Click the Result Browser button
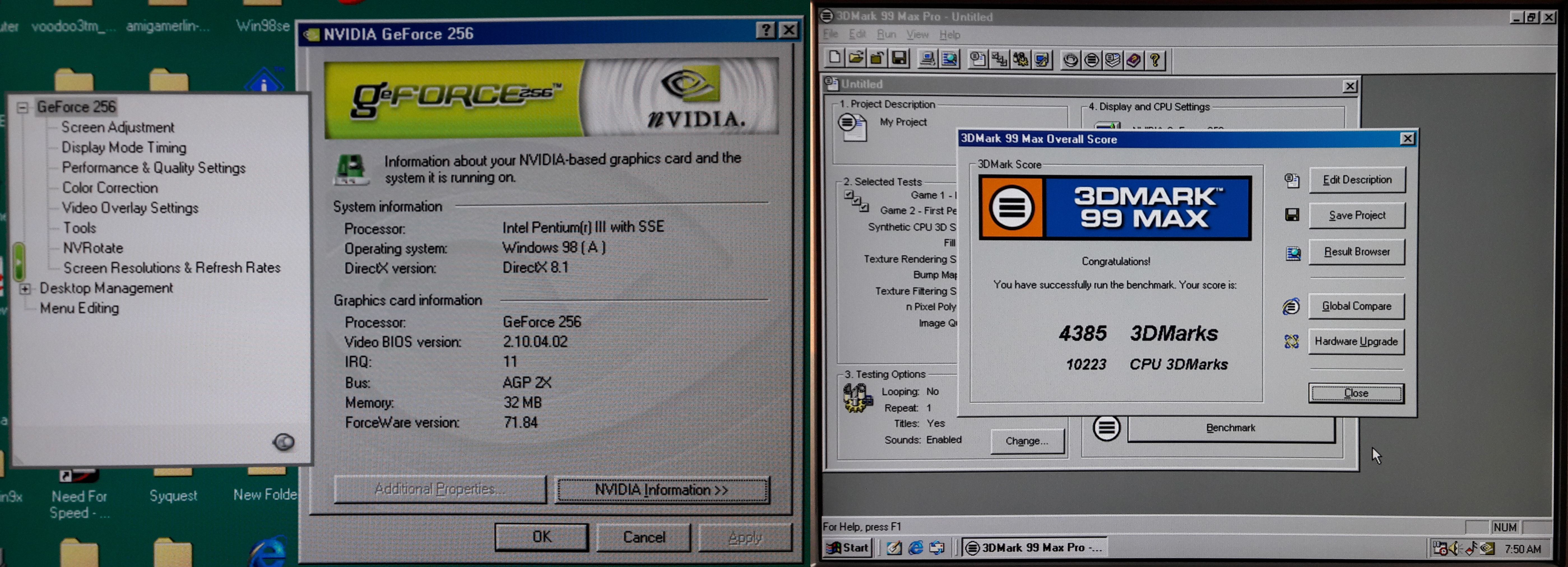This screenshot has width=1568, height=567. [1357, 252]
